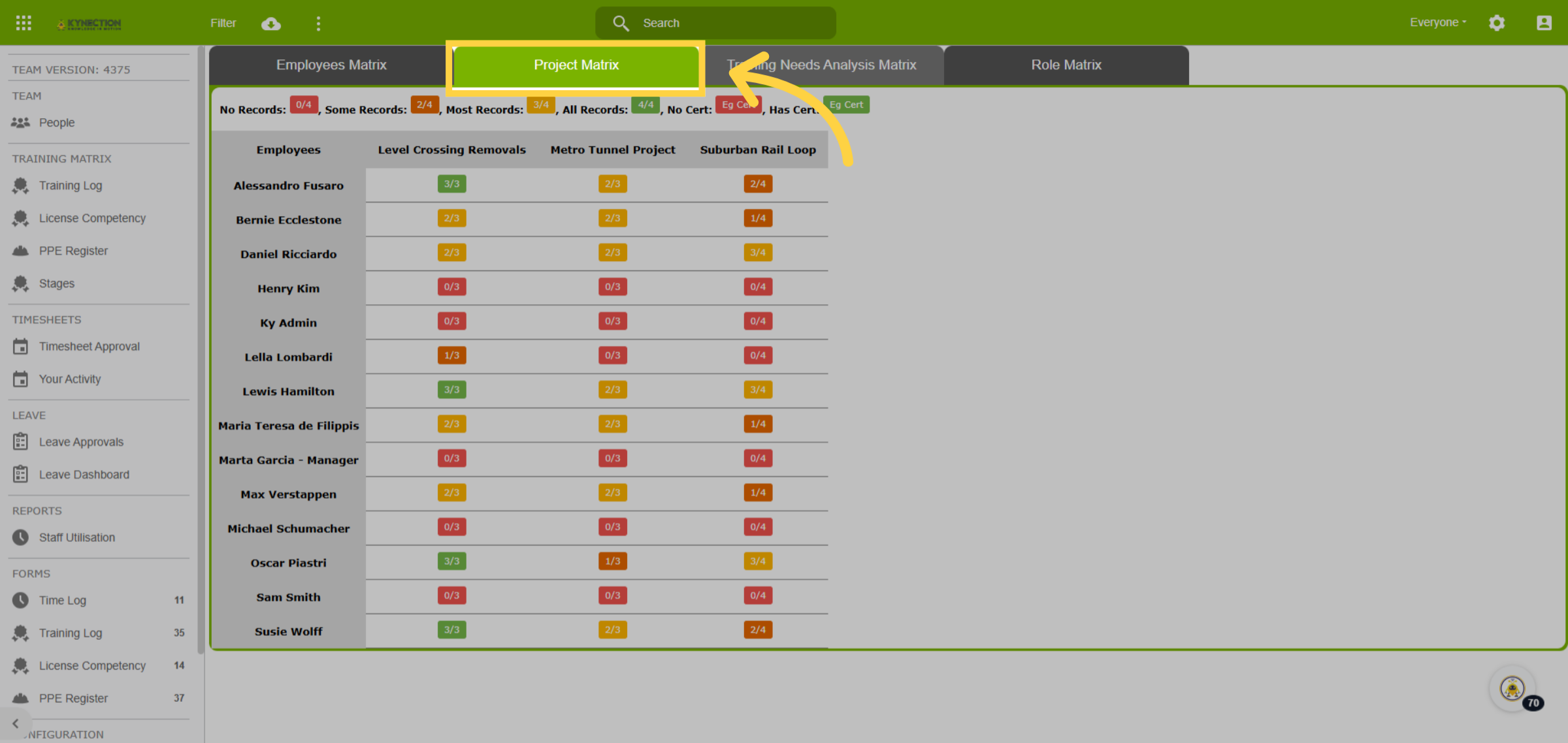Click in the Search field
Screen dimensions: 1568x743
(715, 23)
